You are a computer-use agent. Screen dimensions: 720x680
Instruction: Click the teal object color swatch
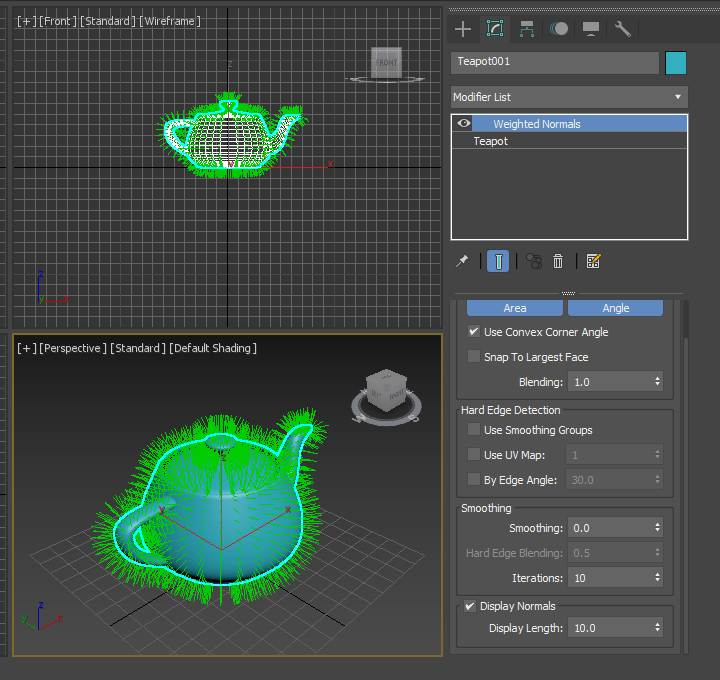[676, 62]
